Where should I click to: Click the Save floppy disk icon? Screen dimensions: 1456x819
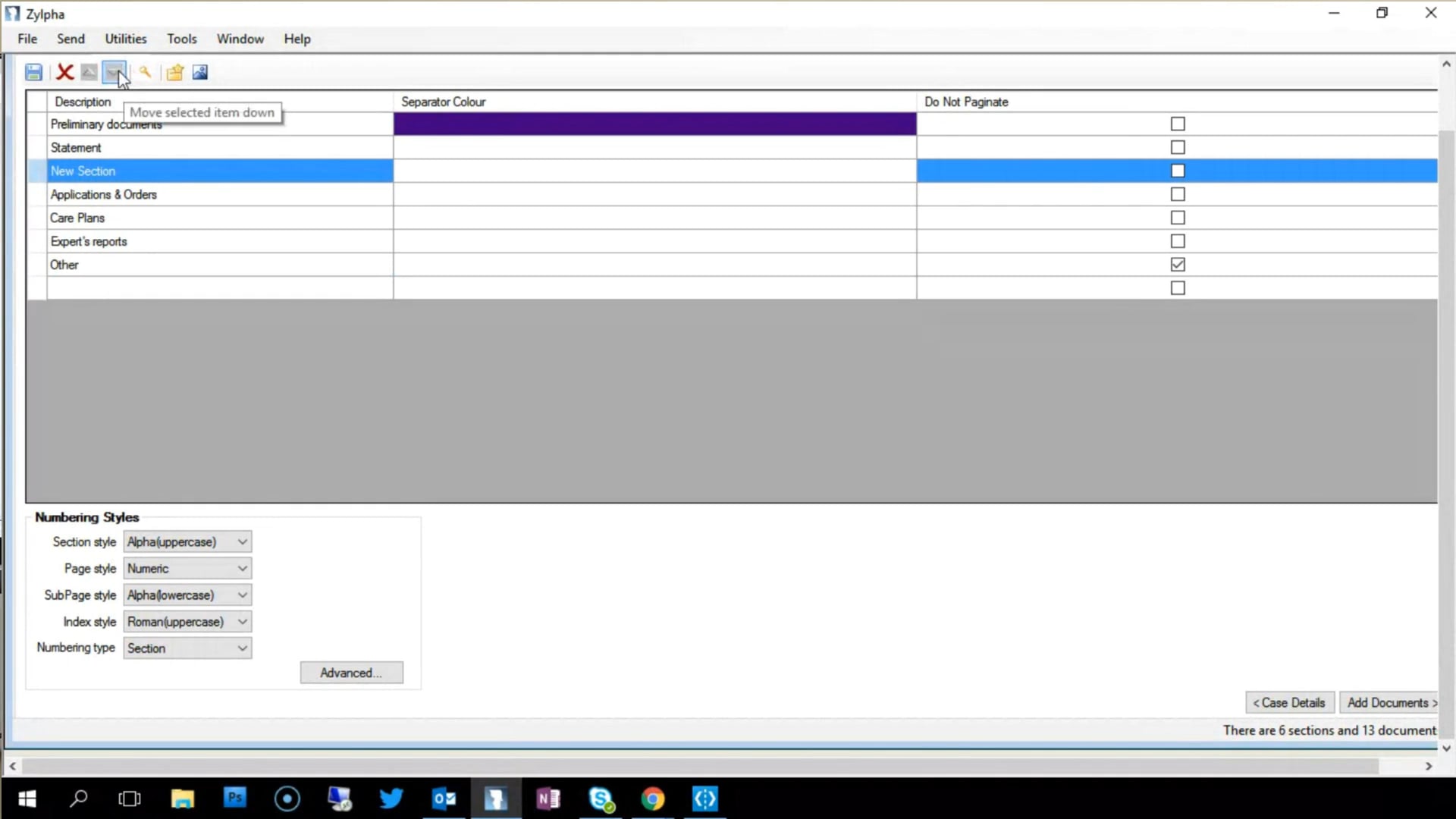(33, 72)
